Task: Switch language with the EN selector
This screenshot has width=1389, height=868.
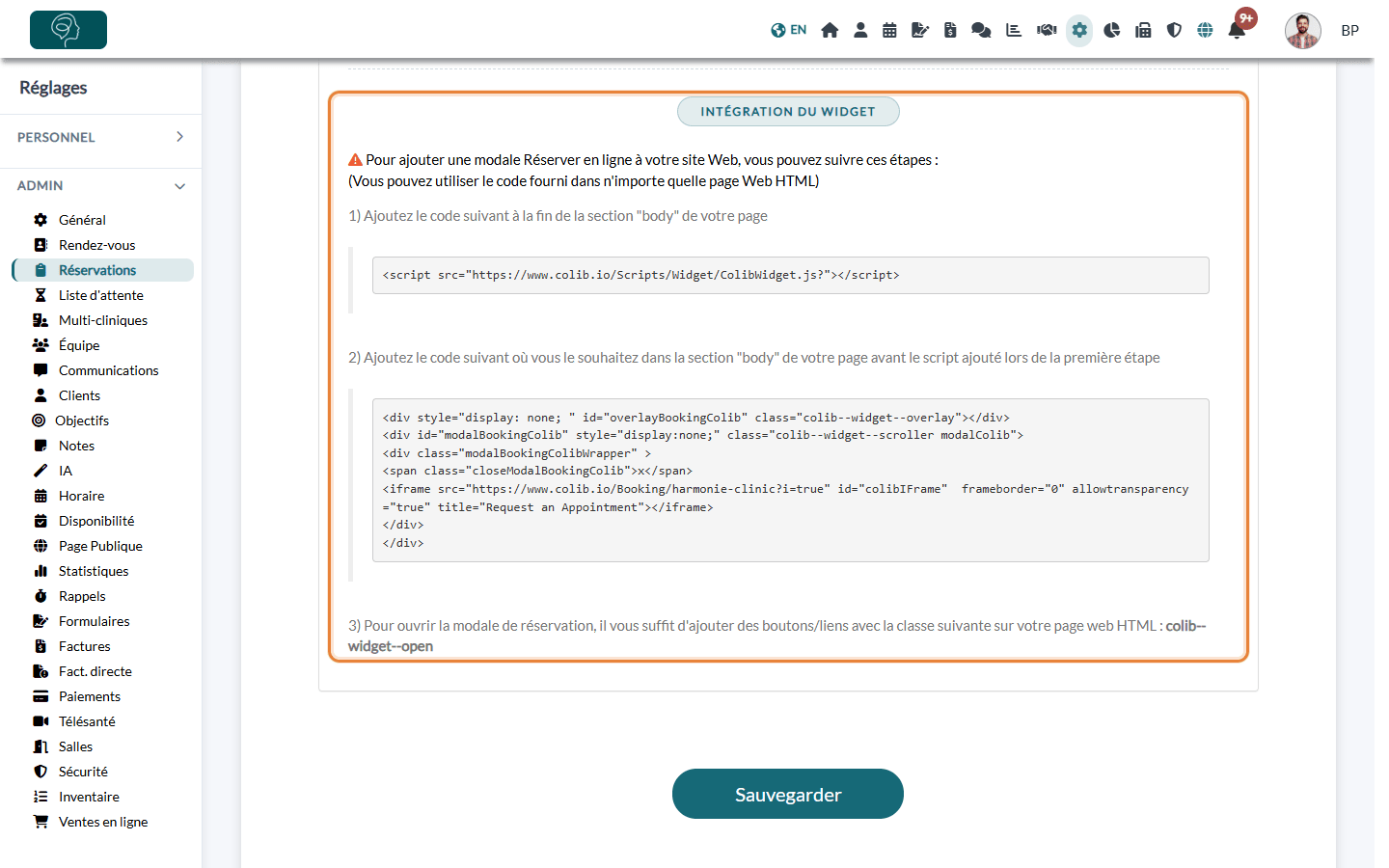Action: click(x=789, y=30)
